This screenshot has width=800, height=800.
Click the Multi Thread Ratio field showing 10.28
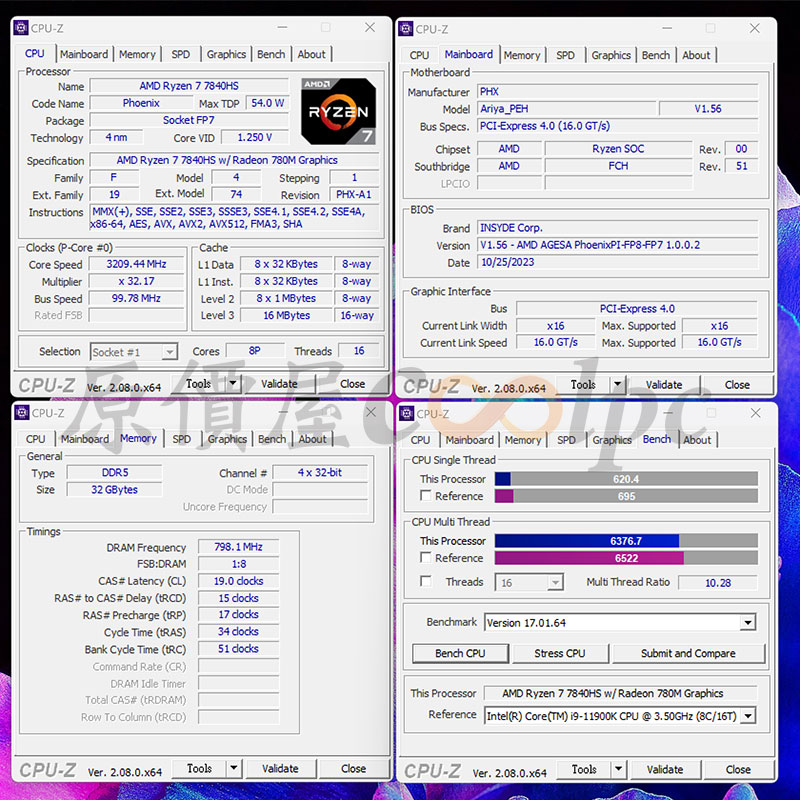pyautogui.click(x=718, y=582)
